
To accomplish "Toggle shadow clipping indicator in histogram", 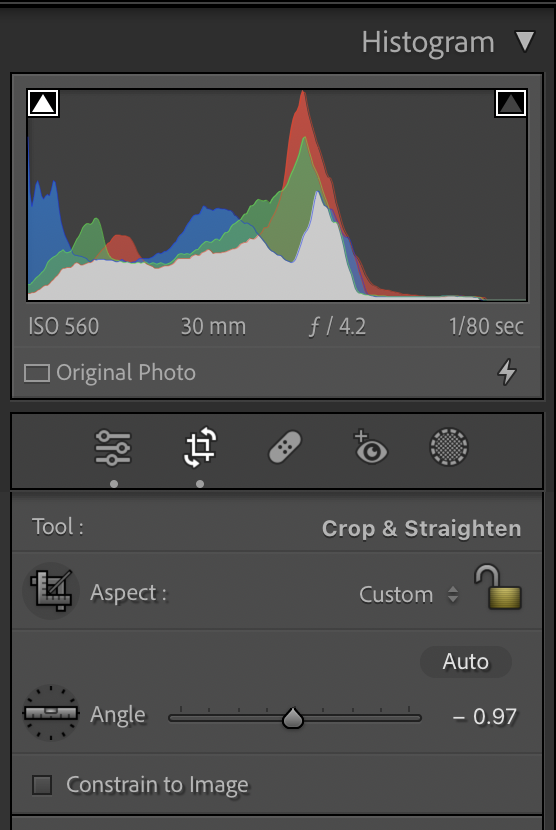I will 43,103.
